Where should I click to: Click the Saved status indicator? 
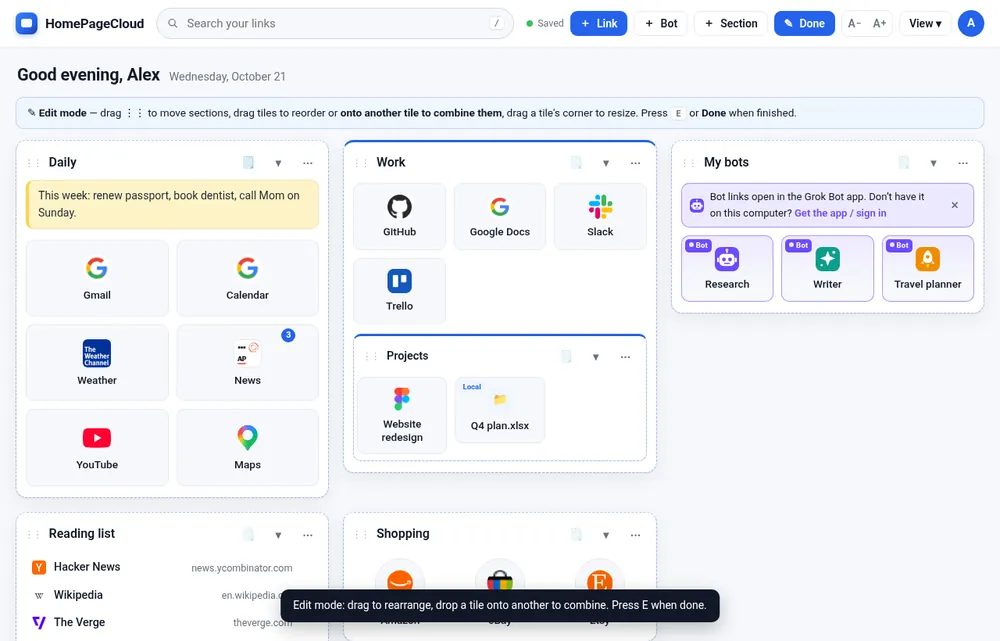545,24
